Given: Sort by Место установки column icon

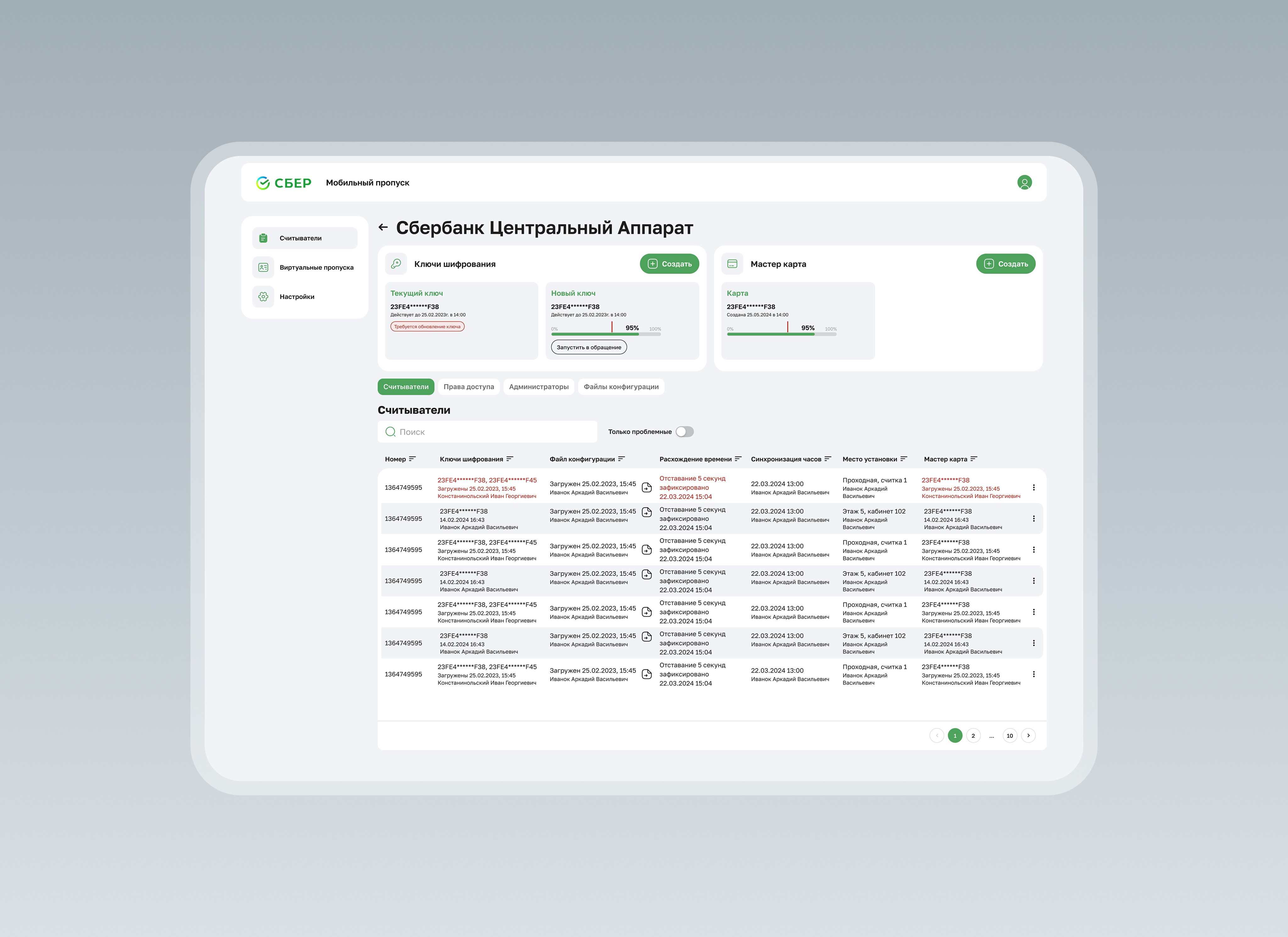Looking at the screenshot, I should click(903, 459).
